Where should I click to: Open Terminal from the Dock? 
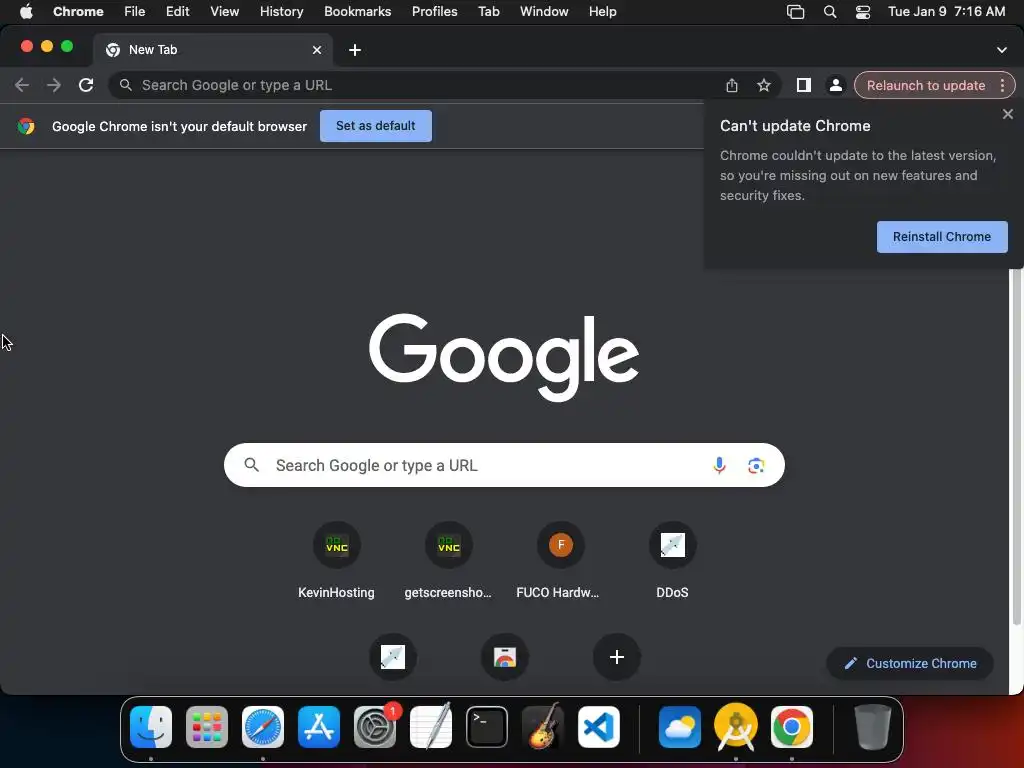tap(487, 727)
